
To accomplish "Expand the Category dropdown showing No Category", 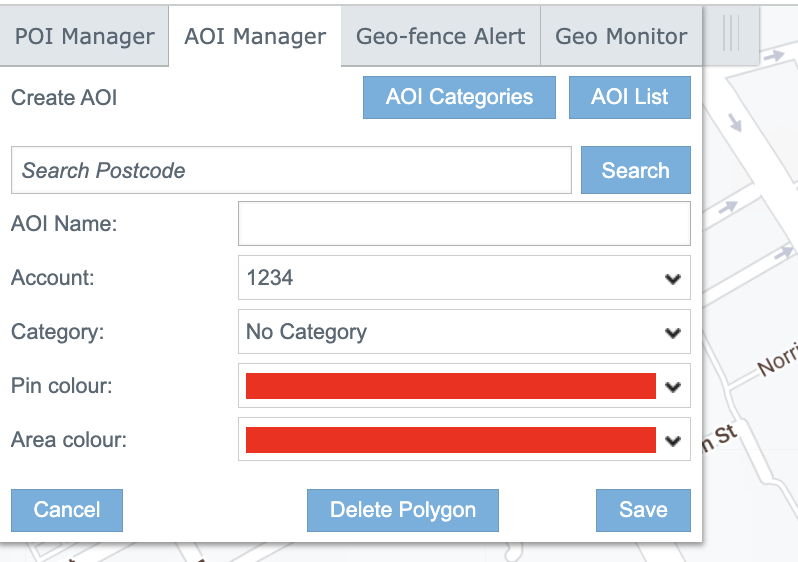I will click(464, 332).
